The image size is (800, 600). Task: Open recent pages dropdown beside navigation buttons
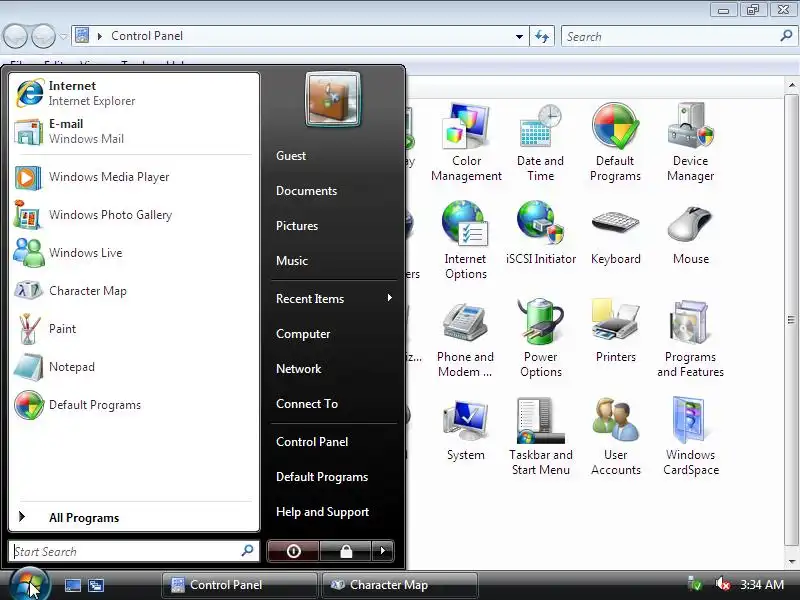coord(63,37)
